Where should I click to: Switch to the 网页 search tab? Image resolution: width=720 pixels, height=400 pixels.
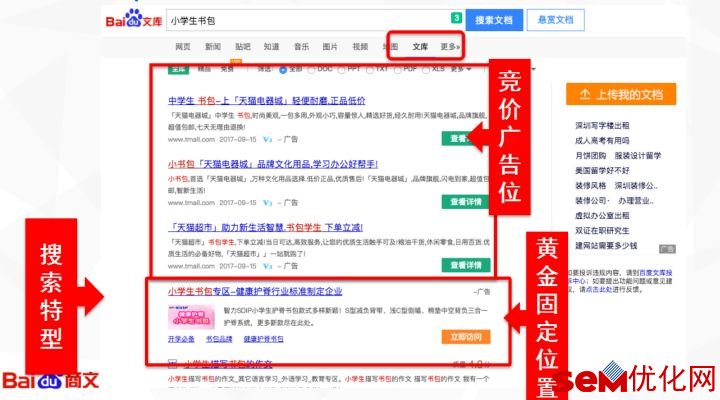pyautogui.click(x=183, y=46)
